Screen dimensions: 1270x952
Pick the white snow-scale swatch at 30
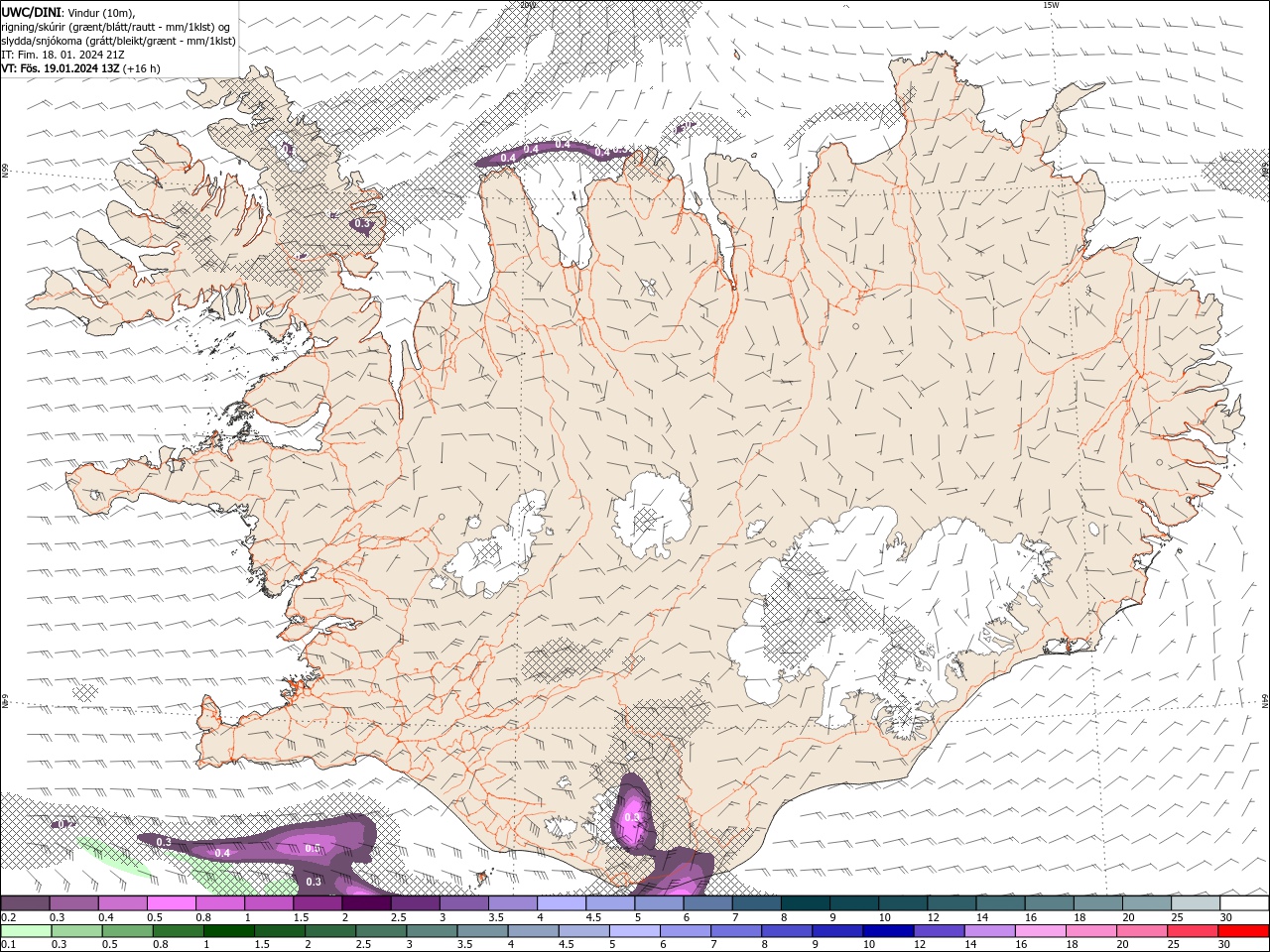(1243, 903)
